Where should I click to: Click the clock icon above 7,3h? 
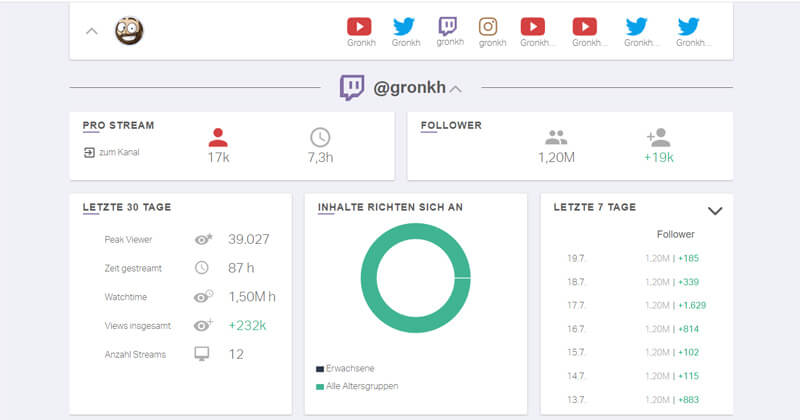(320, 138)
